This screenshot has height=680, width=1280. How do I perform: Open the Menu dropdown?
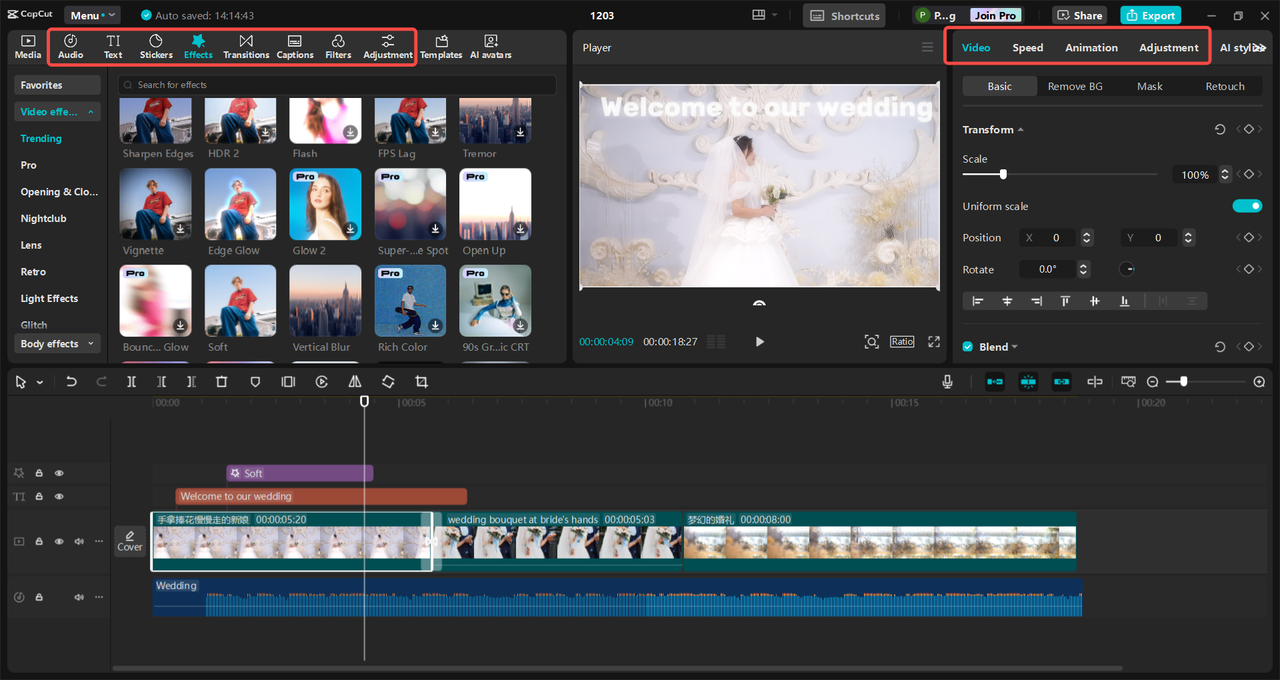click(92, 16)
